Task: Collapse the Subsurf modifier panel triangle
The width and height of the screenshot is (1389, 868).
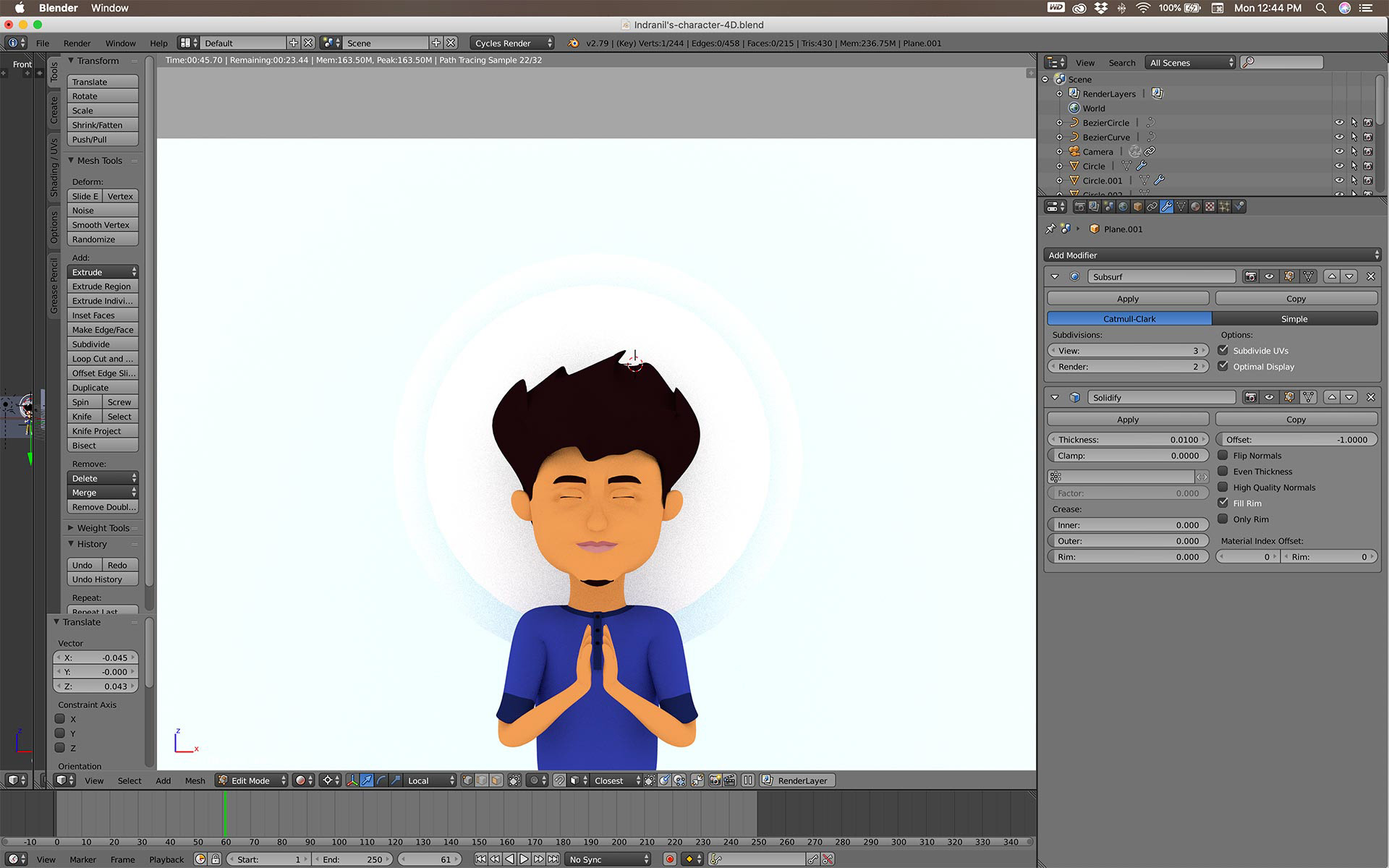Action: point(1055,276)
